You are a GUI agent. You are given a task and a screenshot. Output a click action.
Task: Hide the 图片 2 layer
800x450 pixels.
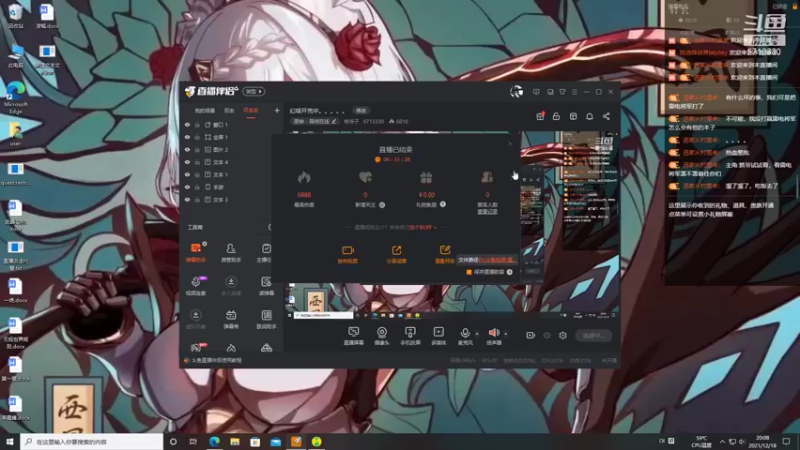click(187, 149)
